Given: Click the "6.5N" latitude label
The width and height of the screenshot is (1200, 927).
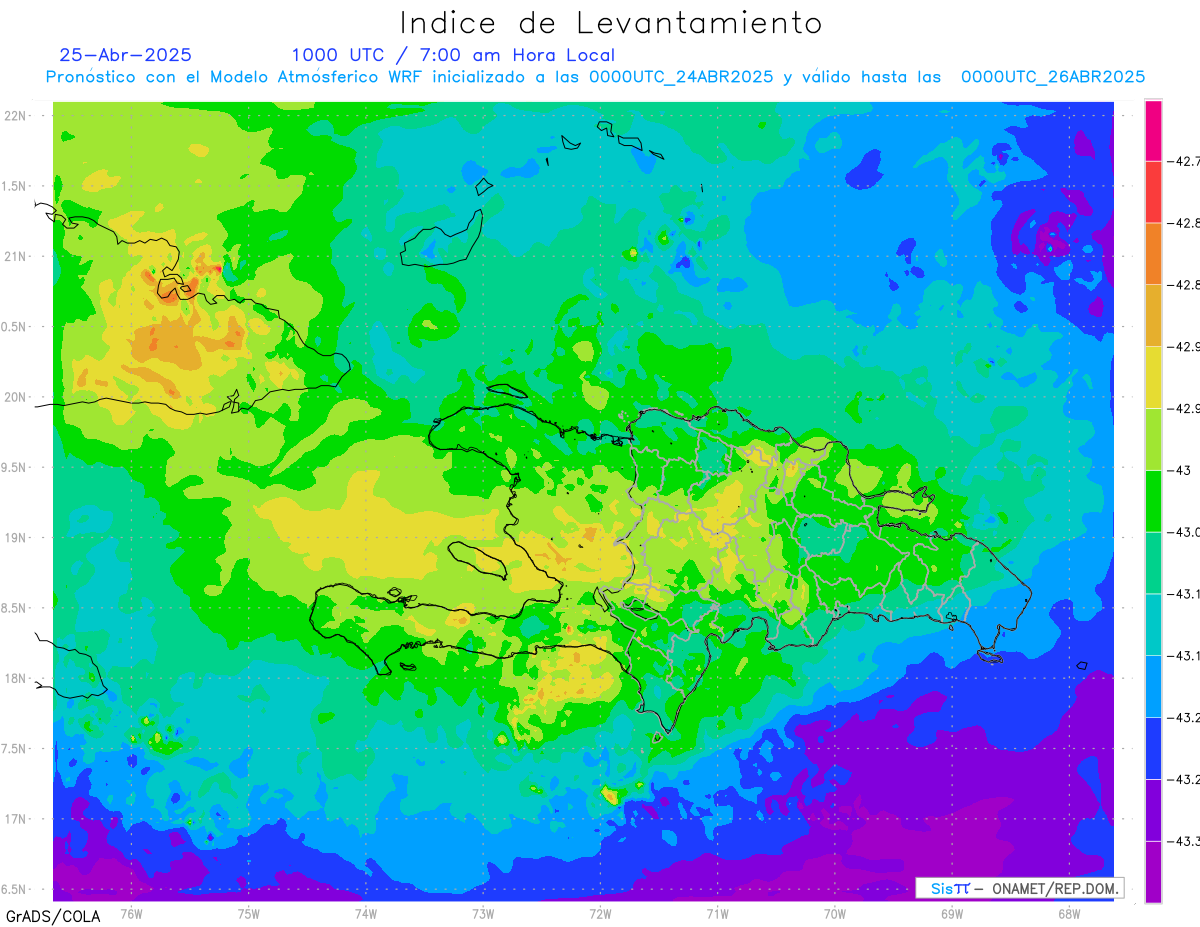Looking at the screenshot, I should coord(14,889).
